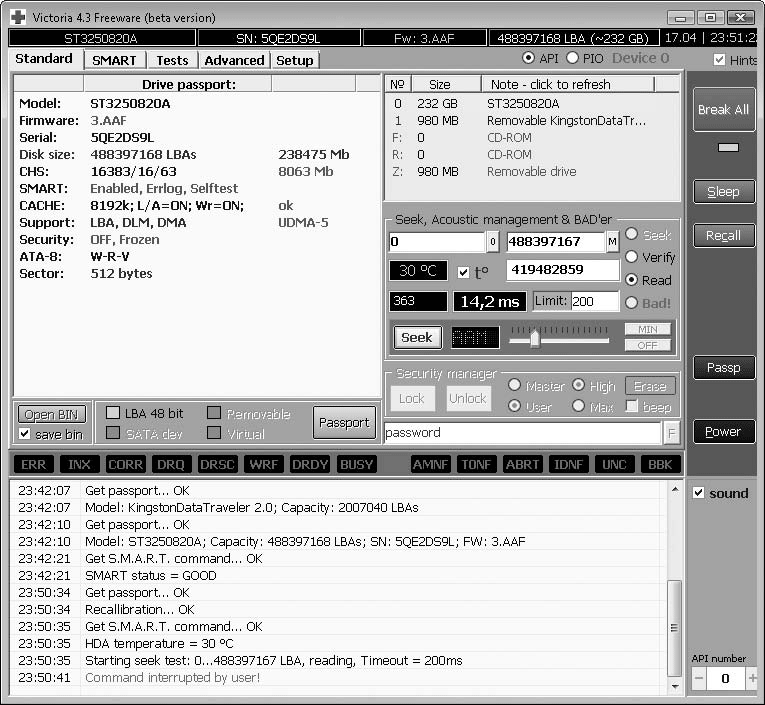
Task: Click the BBK error indicator
Action: coord(661,464)
